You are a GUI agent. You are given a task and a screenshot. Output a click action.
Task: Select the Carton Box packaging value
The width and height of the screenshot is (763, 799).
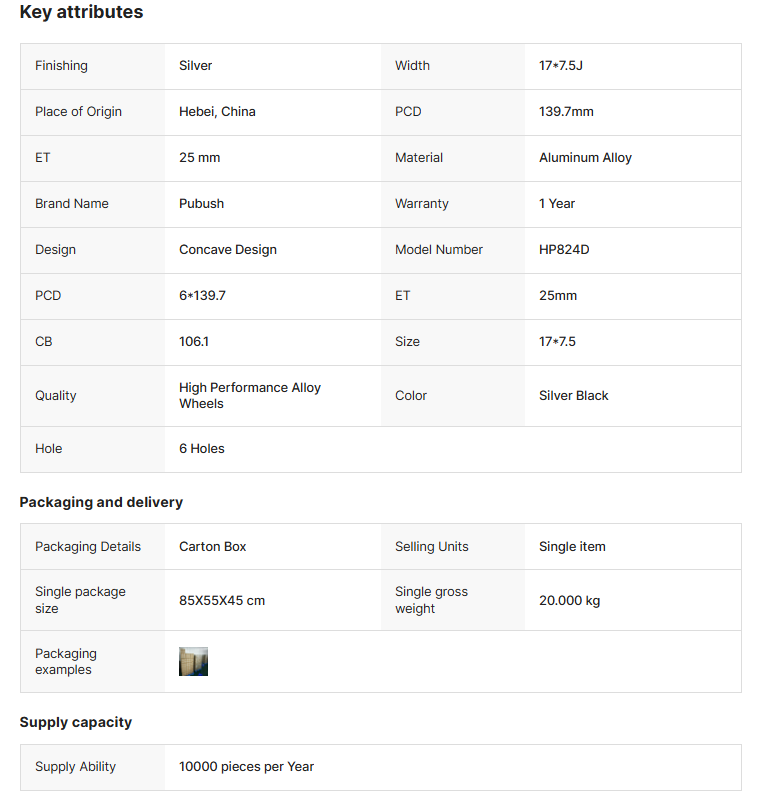tap(212, 547)
